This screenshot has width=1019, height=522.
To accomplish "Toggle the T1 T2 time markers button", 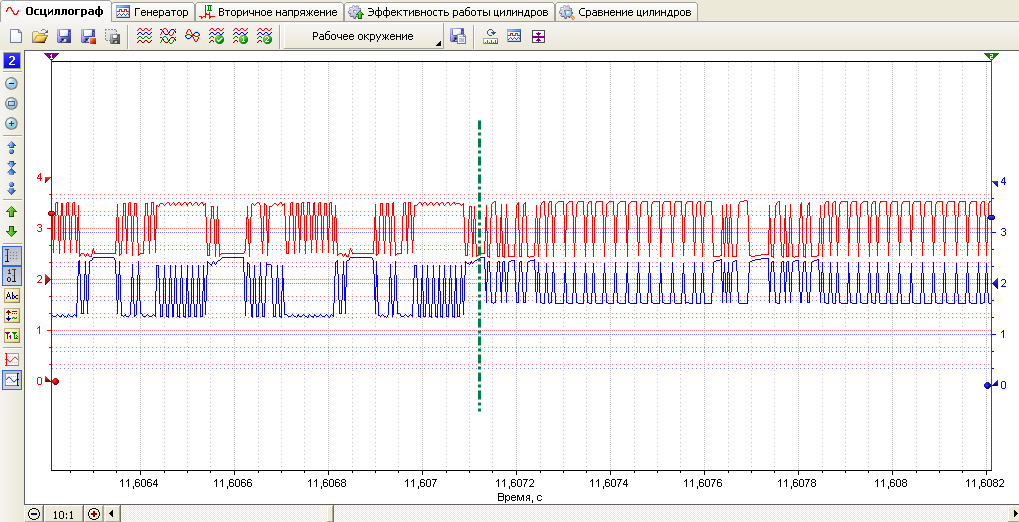I will pos(12,336).
